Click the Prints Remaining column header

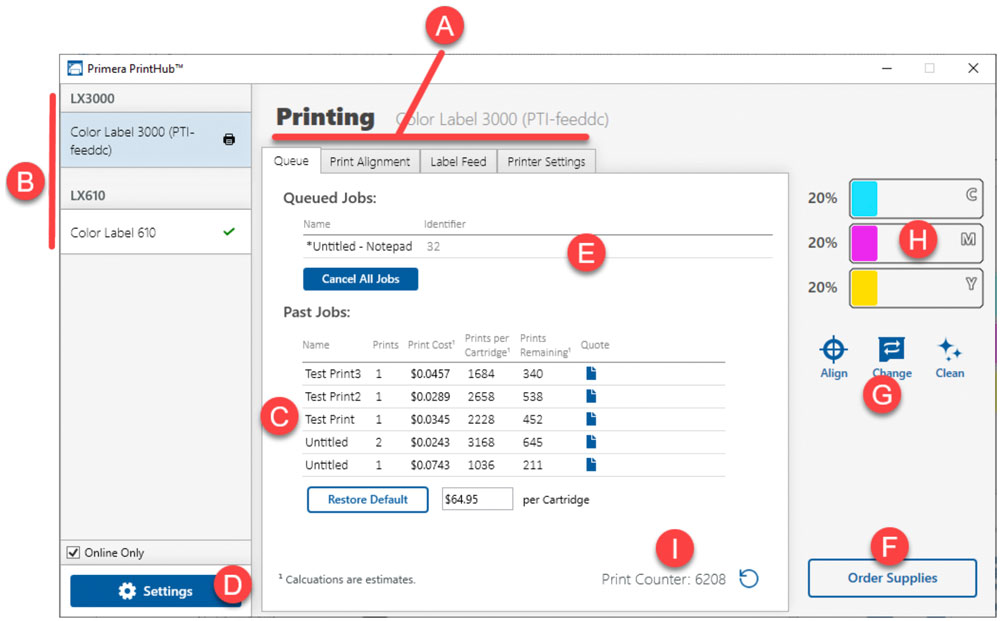pos(545,345)
